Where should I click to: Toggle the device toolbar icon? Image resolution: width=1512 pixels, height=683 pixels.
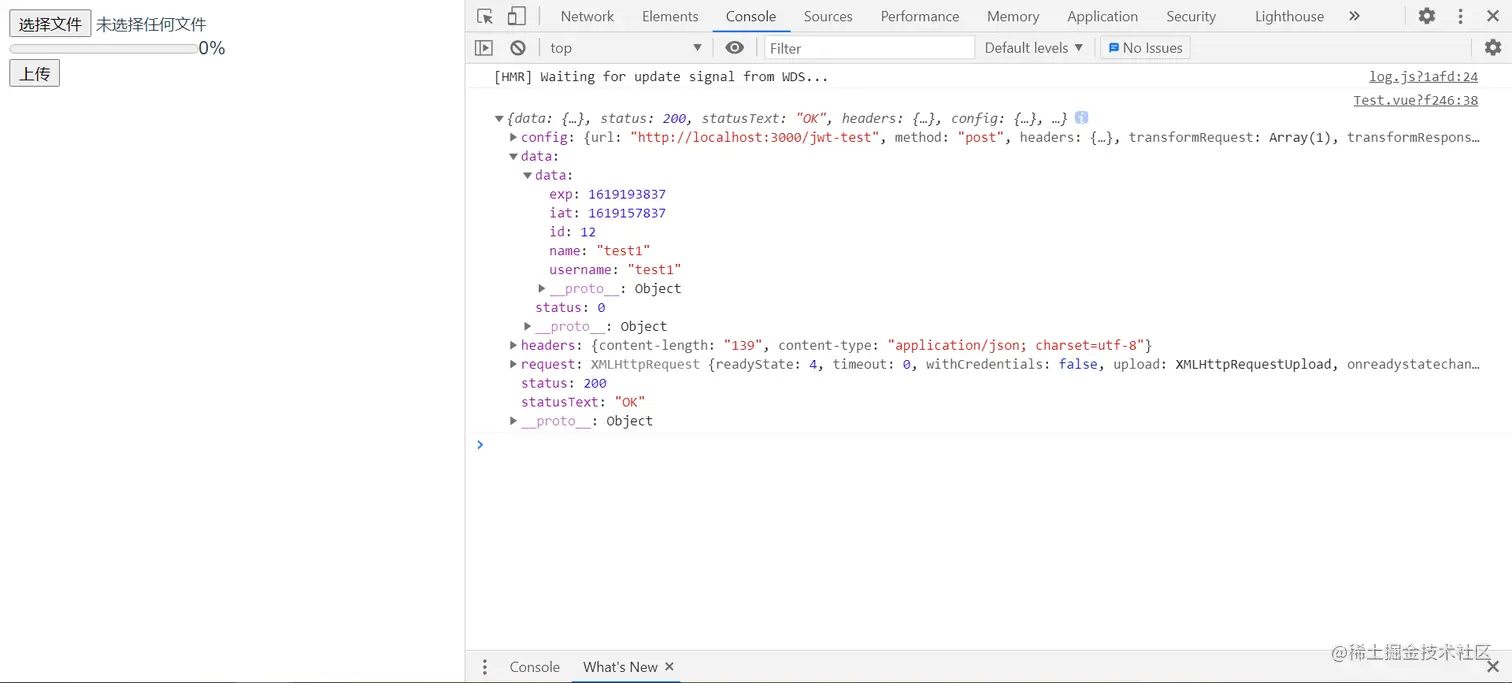point(516,16)
